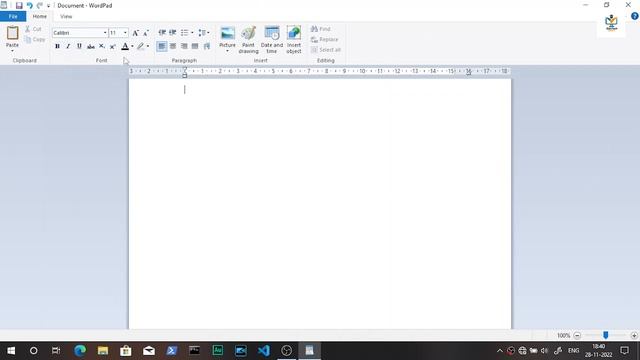This screenshot has height=360, width=640.
Task: Toggle italic formatting
Action: coord(68,46)
